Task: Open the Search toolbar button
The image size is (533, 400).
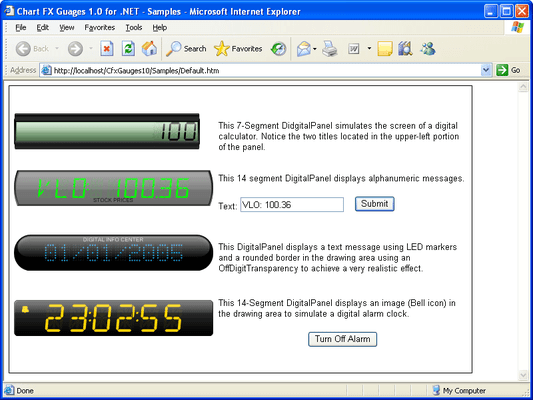Action: pyautogui.click(x=186, y=49)
